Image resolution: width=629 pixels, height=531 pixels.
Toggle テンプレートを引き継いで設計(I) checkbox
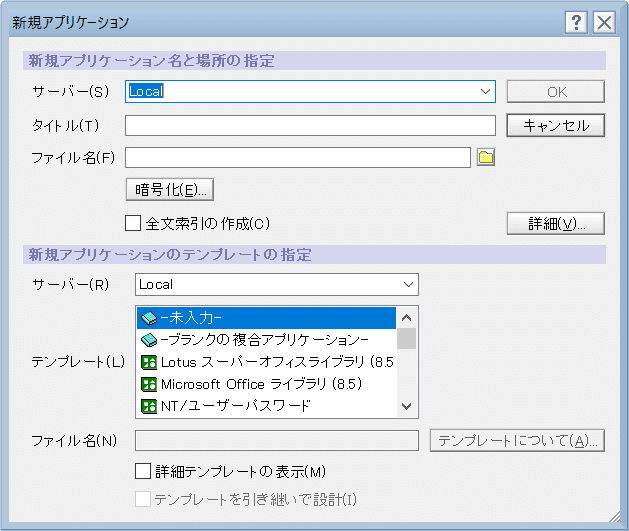143,499
